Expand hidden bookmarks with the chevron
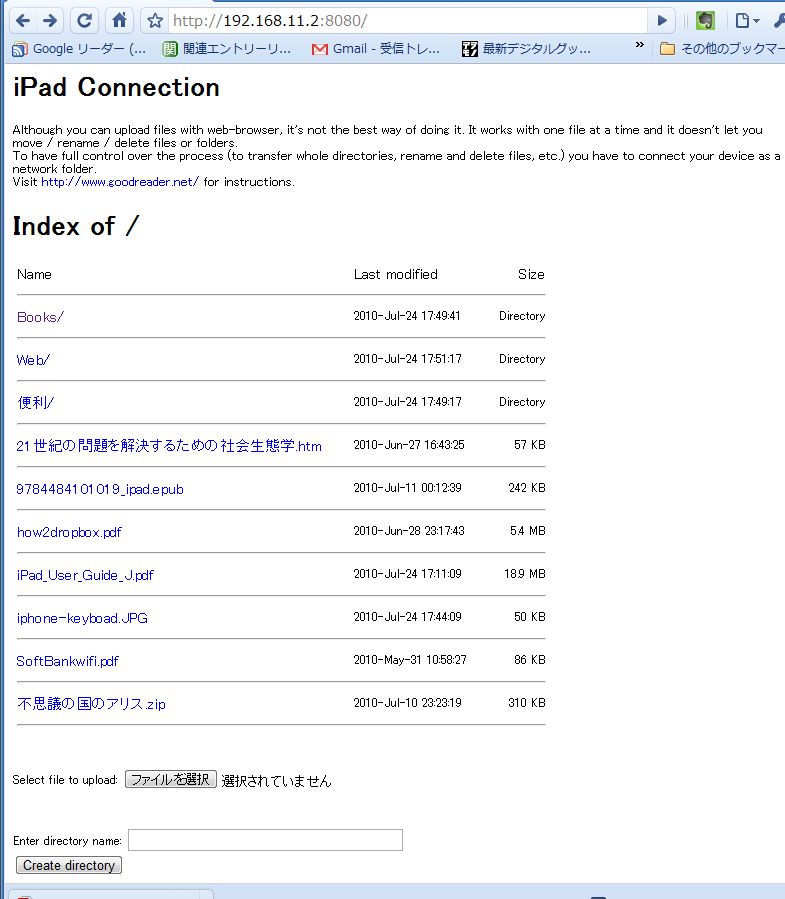This screenshot has height=899, width=785. click(x=639, y=45)
